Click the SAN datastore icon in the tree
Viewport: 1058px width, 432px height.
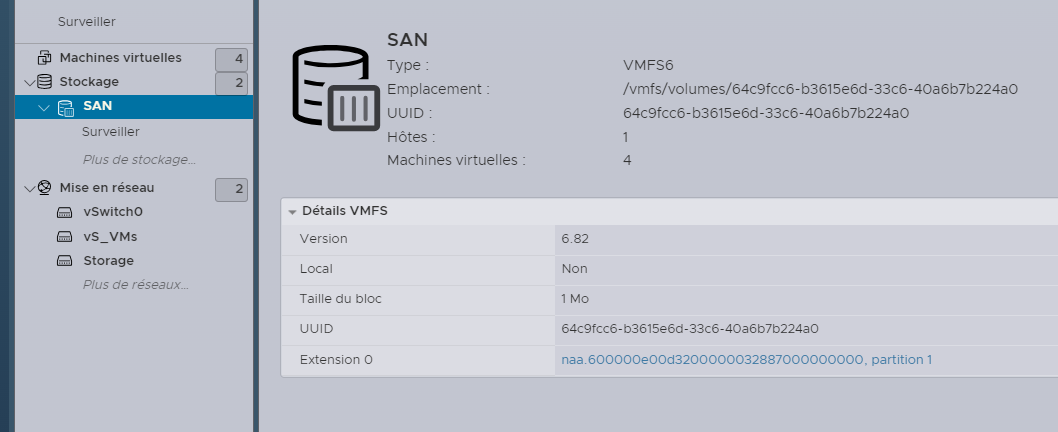click(66, 107)
